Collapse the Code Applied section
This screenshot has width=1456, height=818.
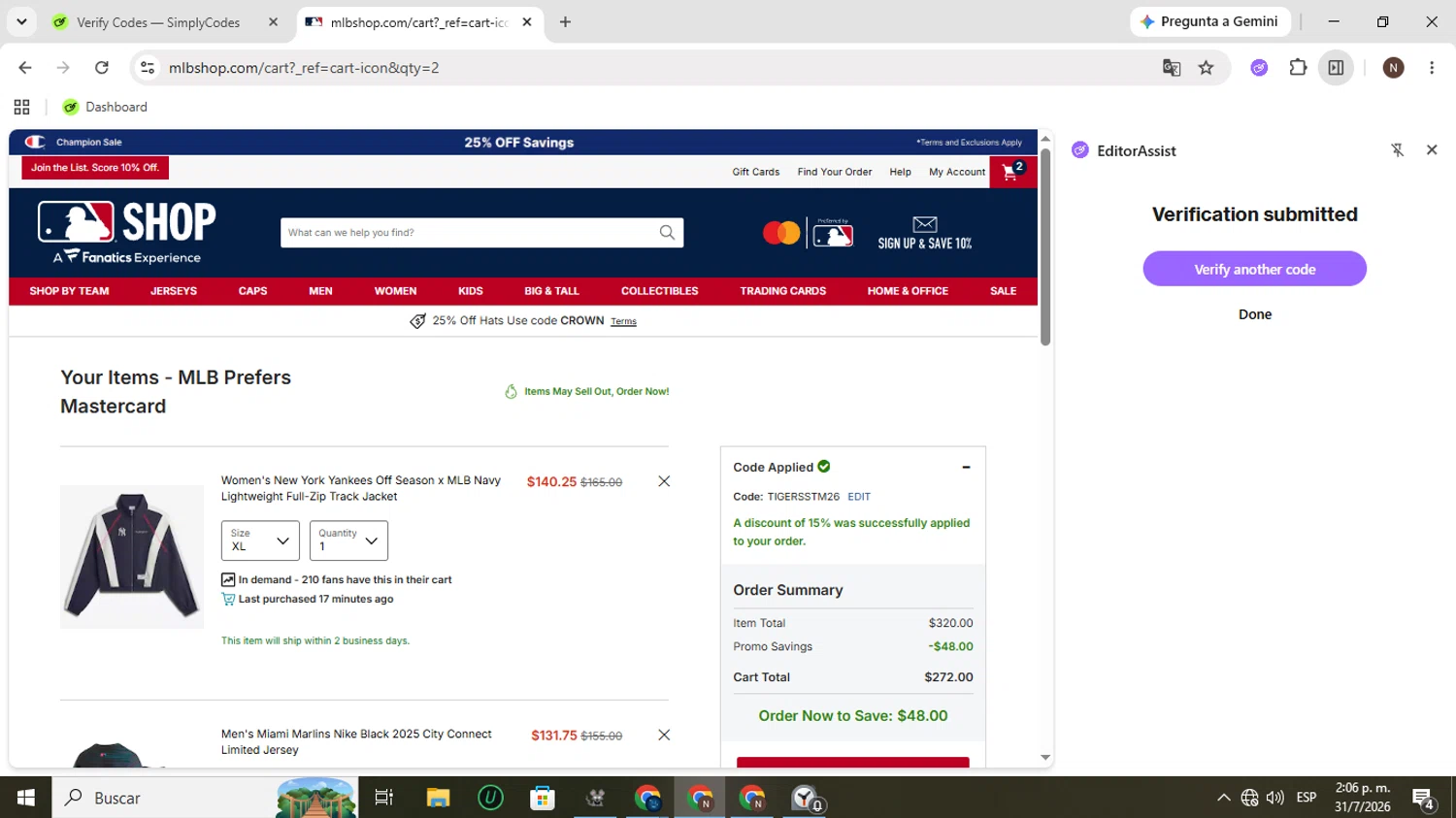pos(966,468)
